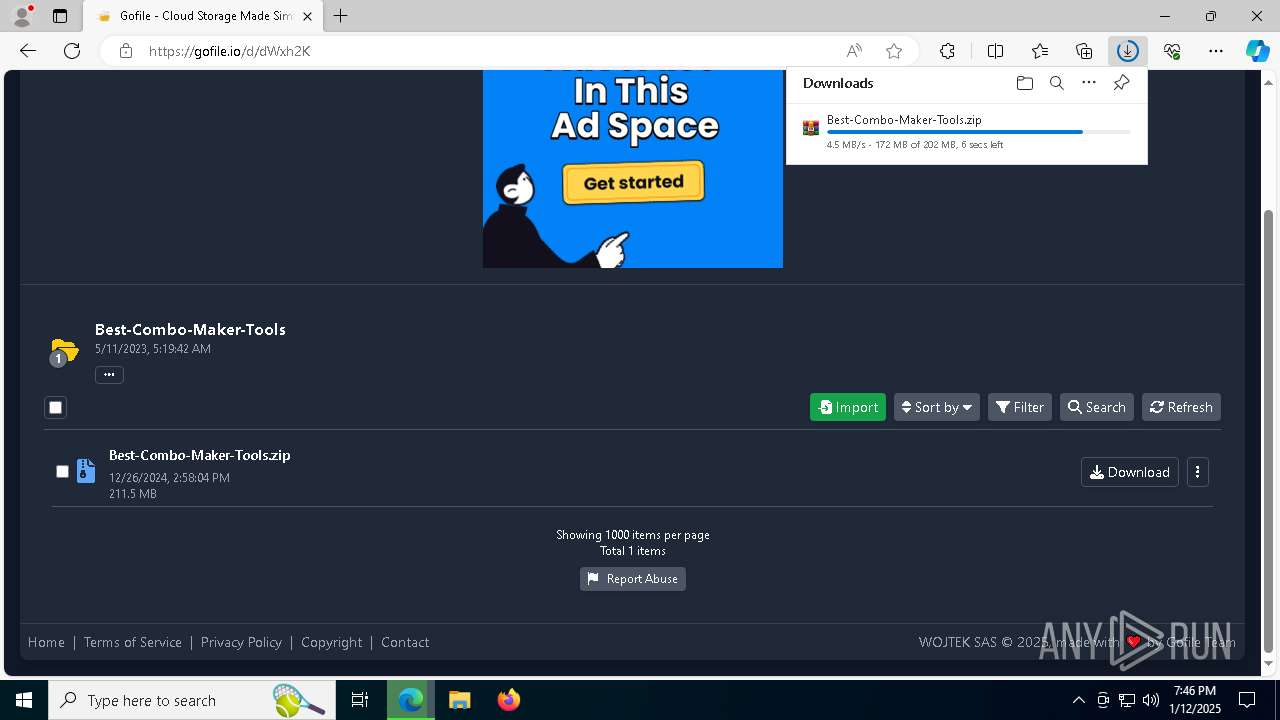Open the tab actions menu icon
The height and width of the screenshot is (720, 1280).
(x=60, y=16)
